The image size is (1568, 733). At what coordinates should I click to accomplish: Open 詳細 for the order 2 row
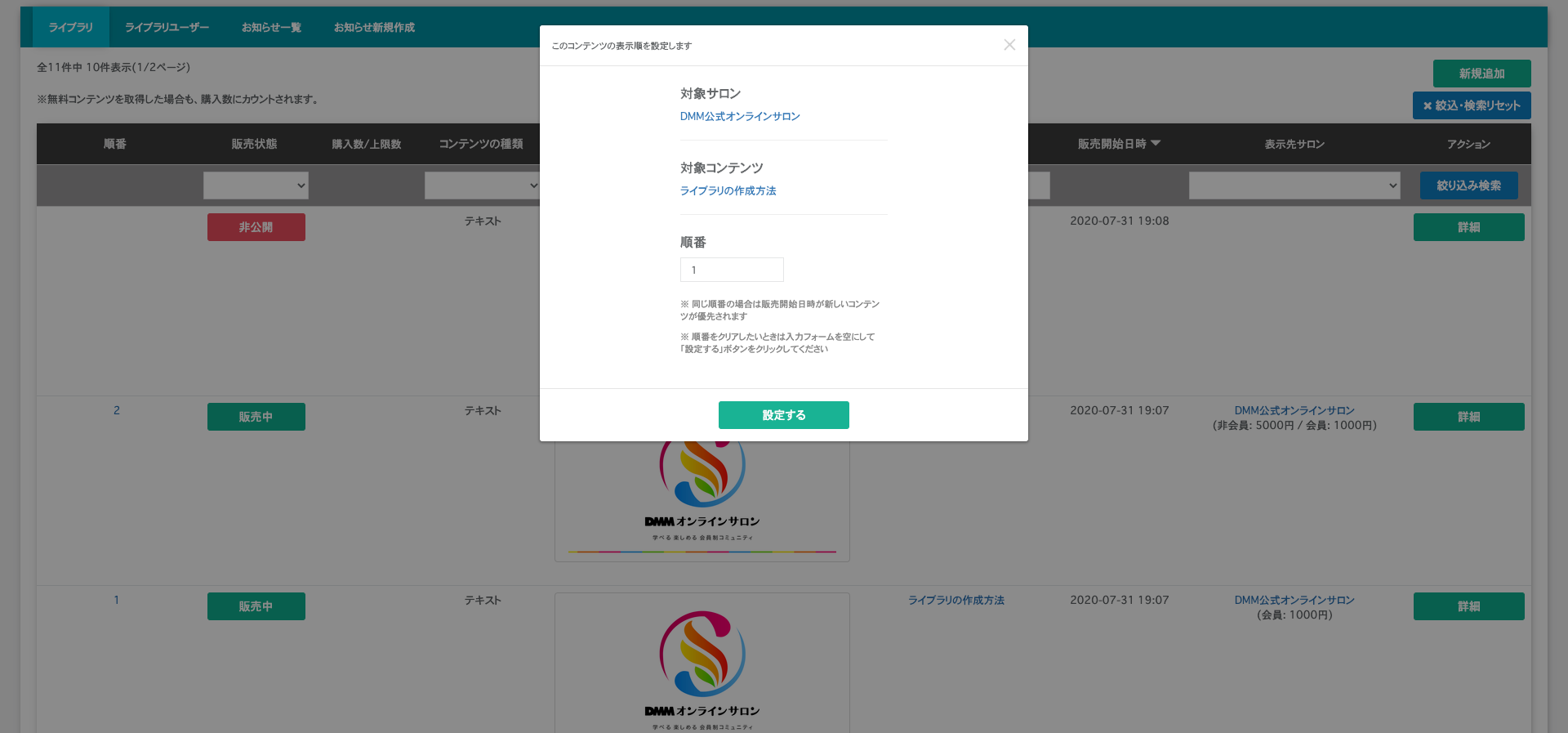pyautogui.click(x=1469, y=417)
